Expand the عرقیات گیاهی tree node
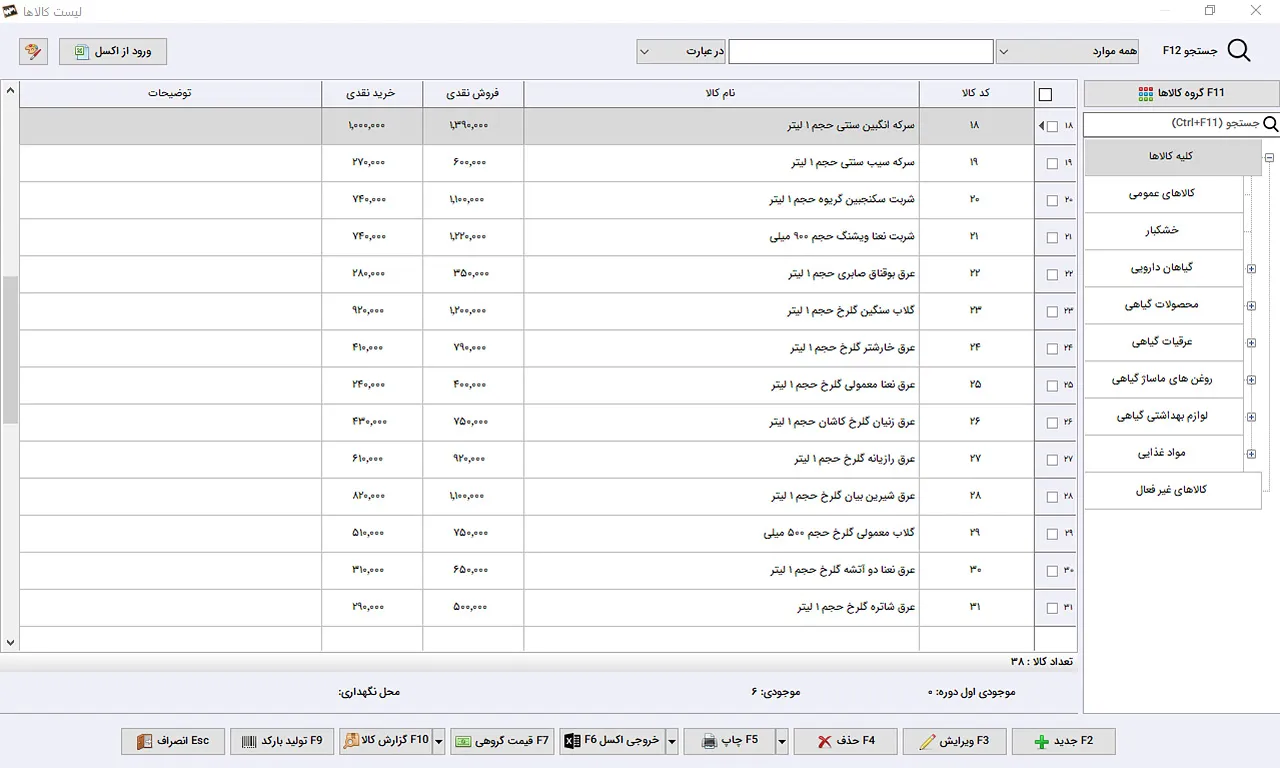Screen dimensions: 1280x768 (1251, 343)
